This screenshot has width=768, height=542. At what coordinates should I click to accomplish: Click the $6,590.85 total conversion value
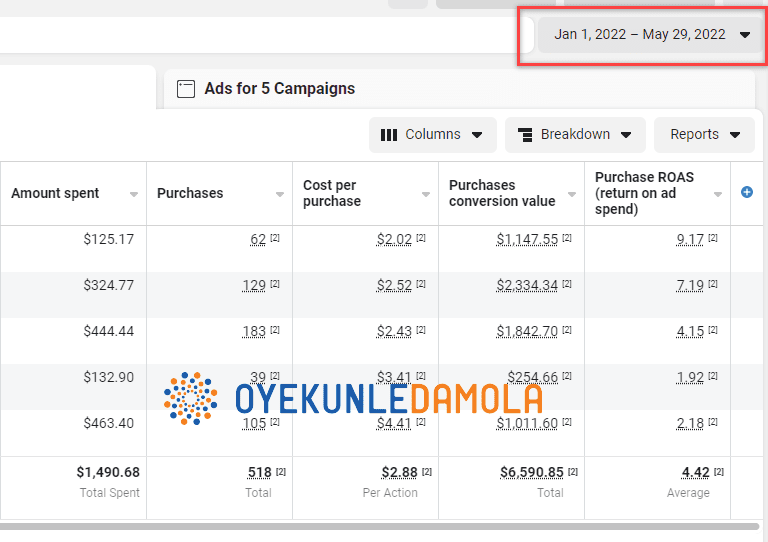click(x=531, y=472)
